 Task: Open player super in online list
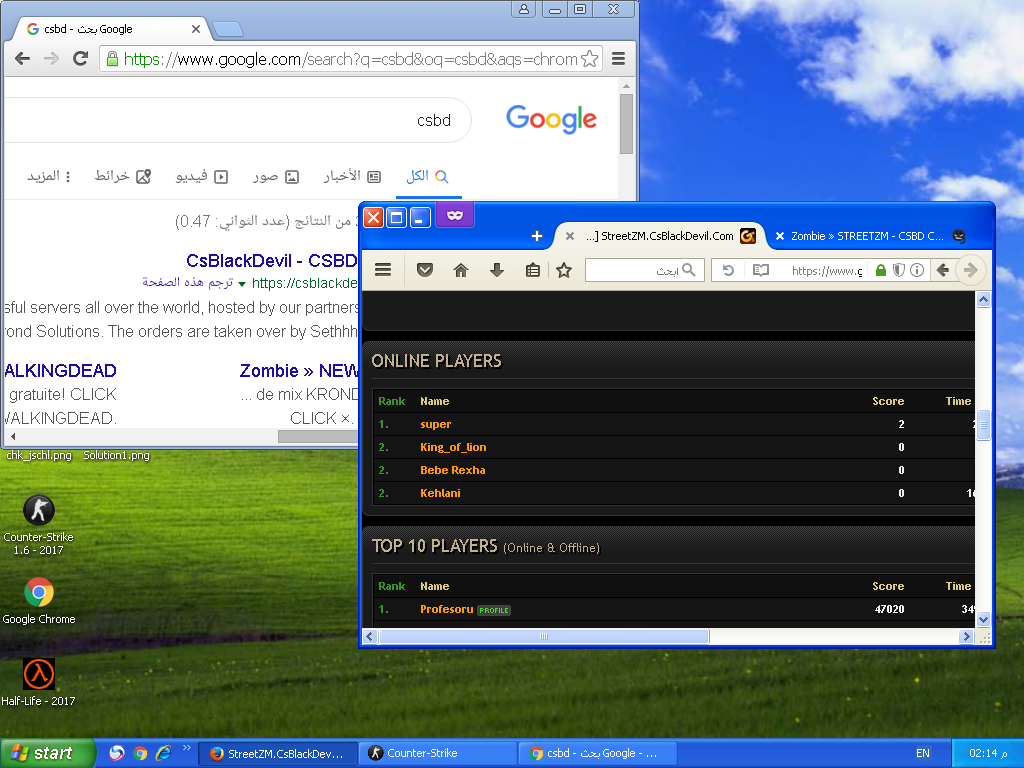pyautogui.click(x=436, y=424)
